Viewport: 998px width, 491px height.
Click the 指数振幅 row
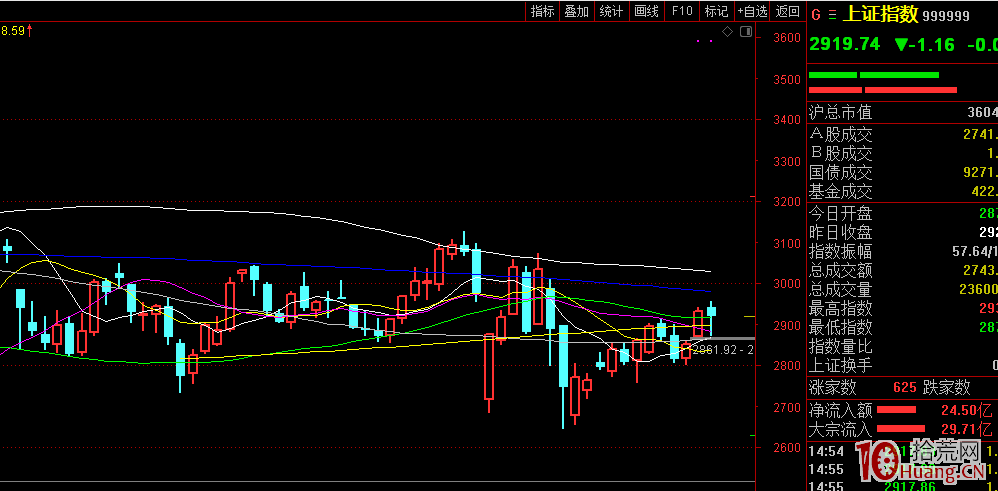click(903, 251)
